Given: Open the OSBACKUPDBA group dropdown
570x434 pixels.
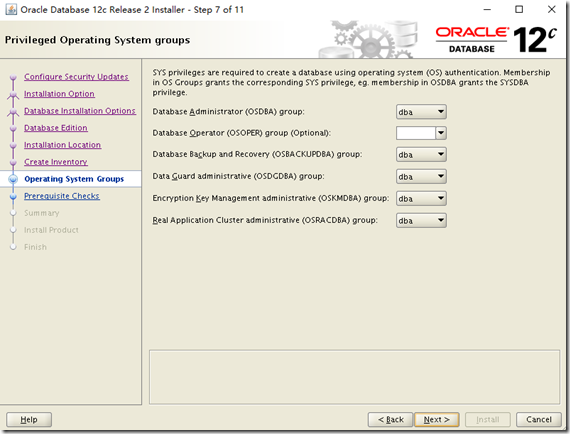Looking at the screenshot, I should click(421, 155).
